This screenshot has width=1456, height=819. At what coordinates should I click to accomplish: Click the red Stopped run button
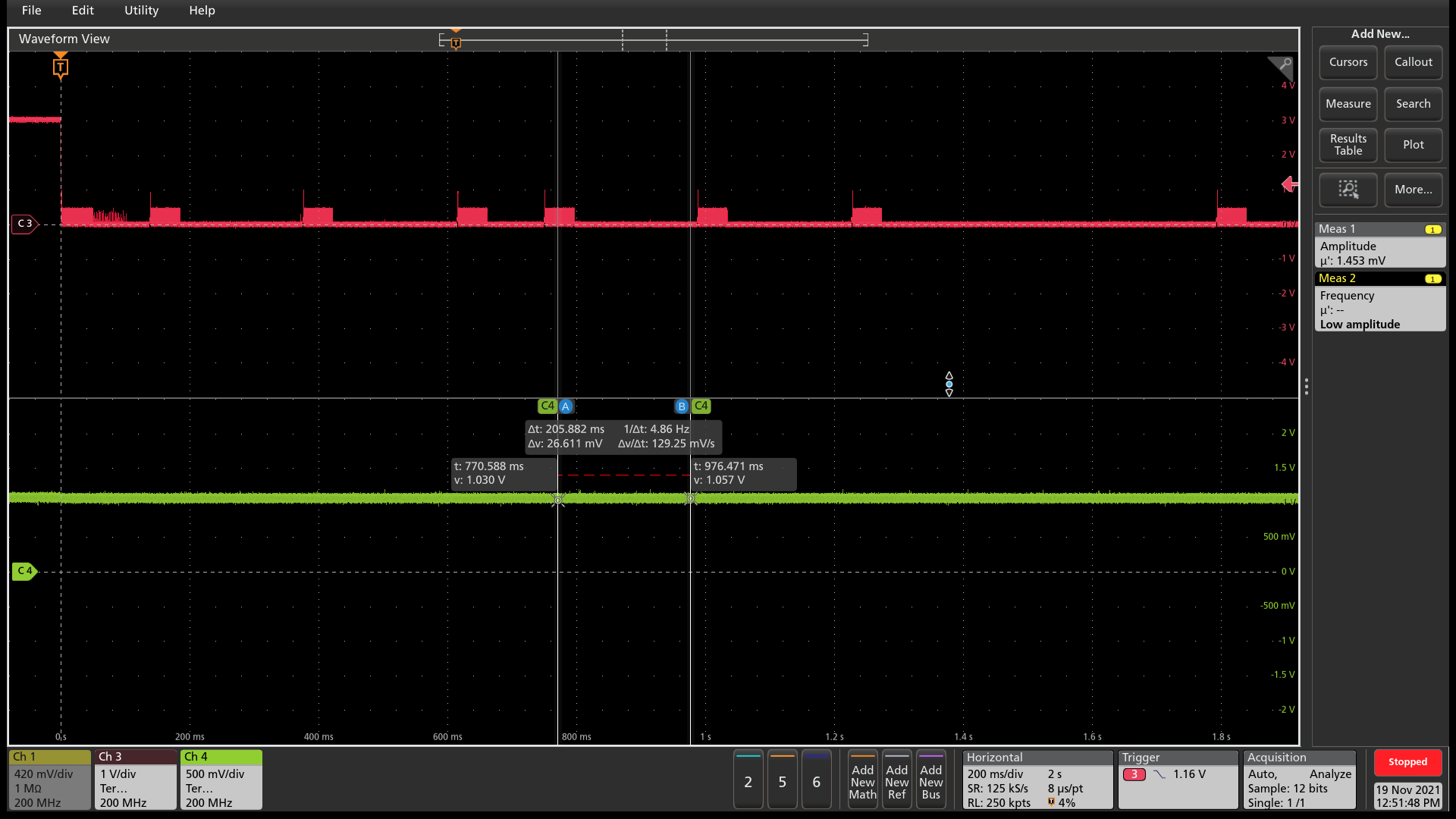tap(1407, 762)
